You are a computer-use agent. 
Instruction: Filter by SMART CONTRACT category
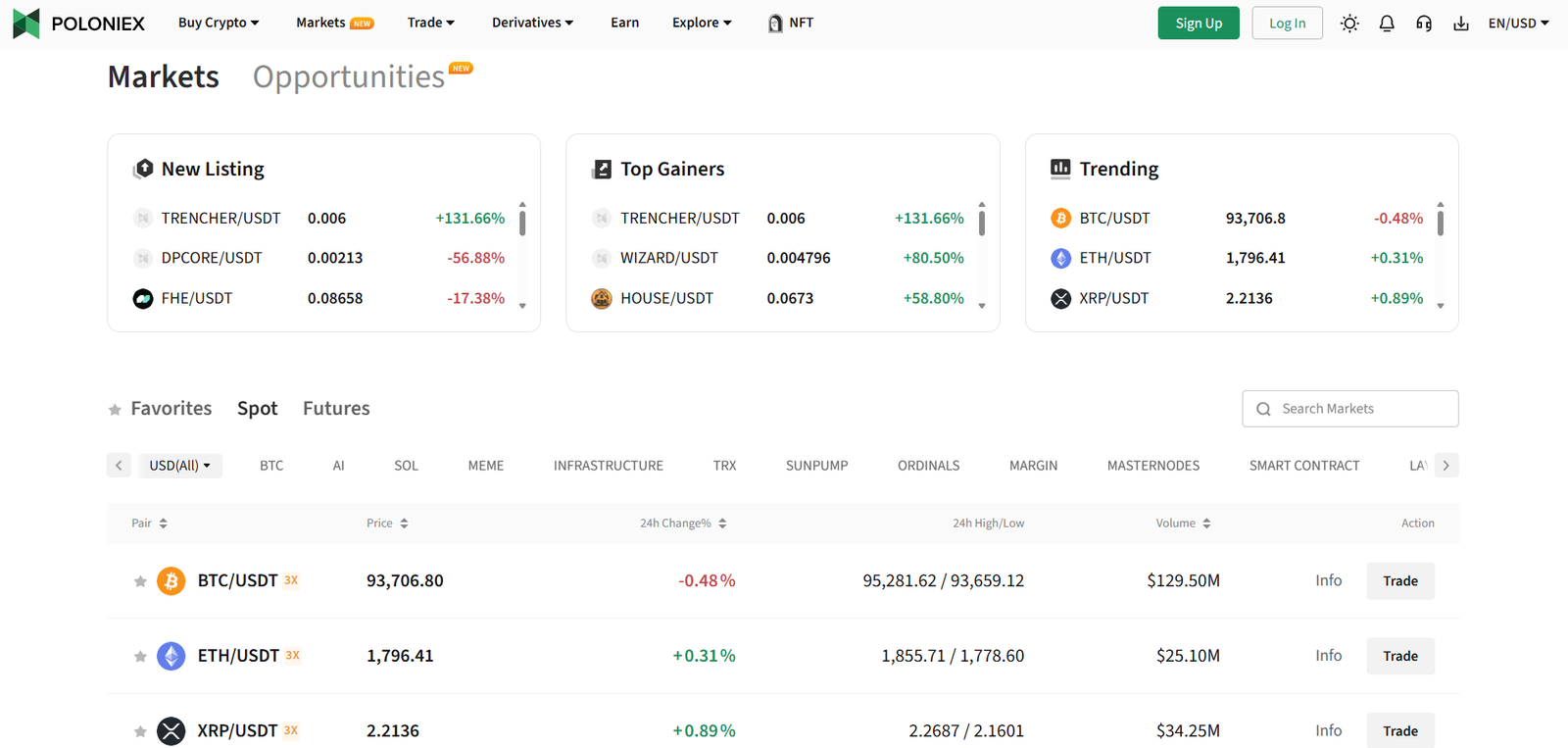tap(1304, 466)
